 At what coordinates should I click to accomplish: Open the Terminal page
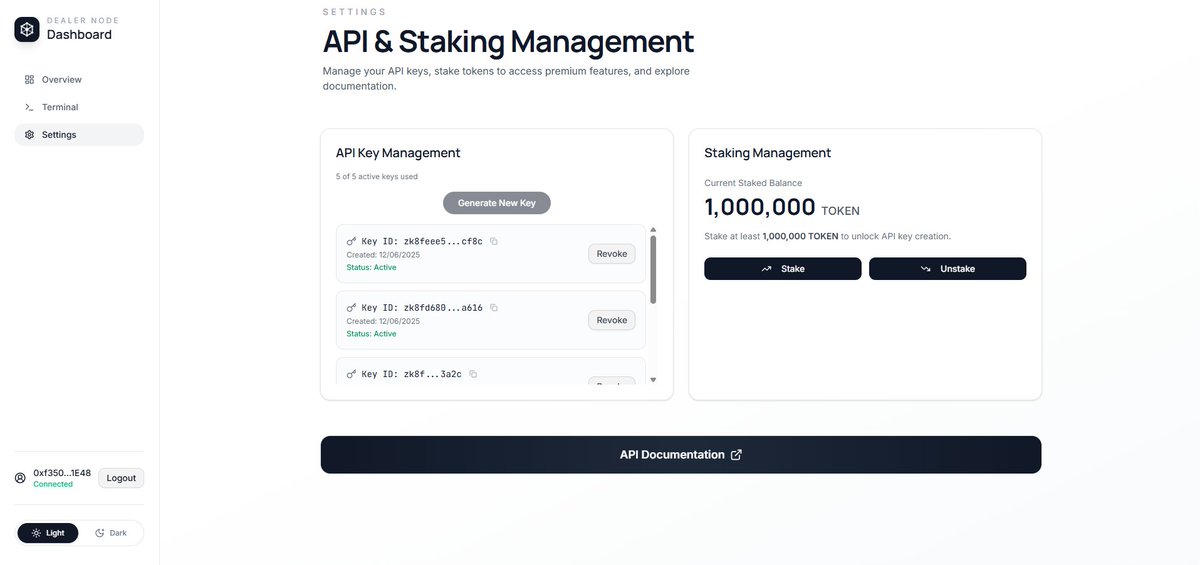click(79, 107)
